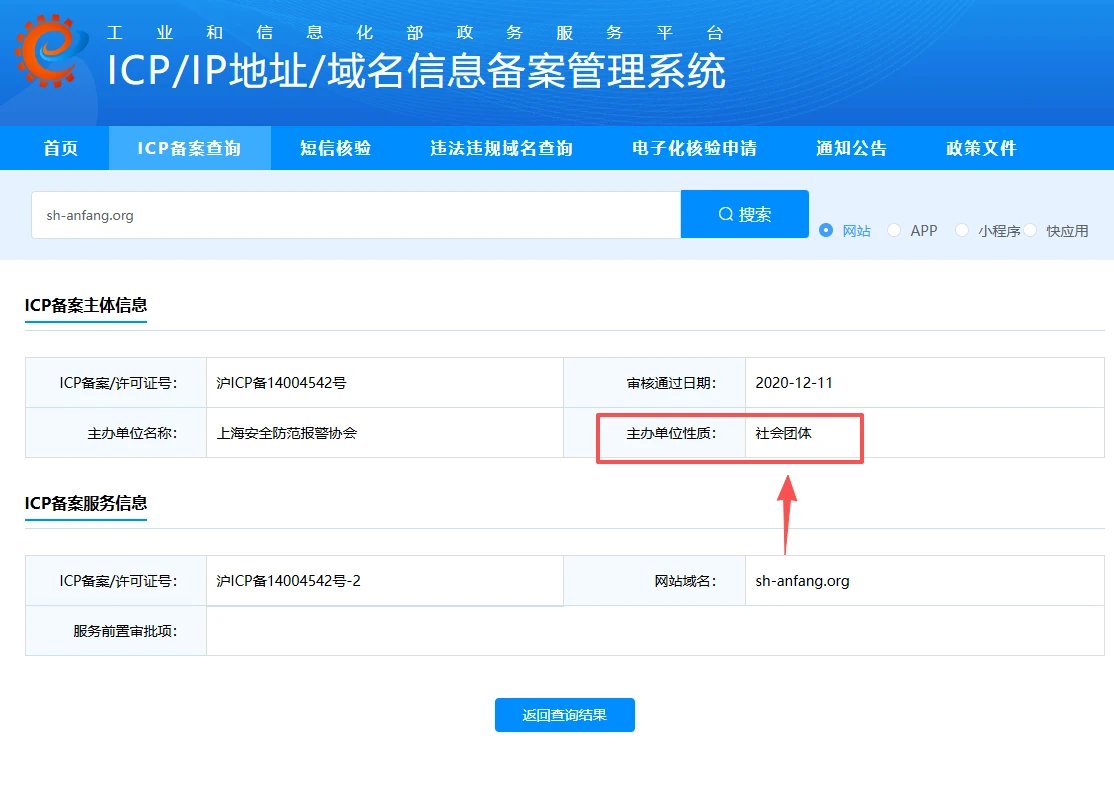Open the 首页 navigation tab
The height and width of the screenshot is (786, 1114).
coord(61,148)
